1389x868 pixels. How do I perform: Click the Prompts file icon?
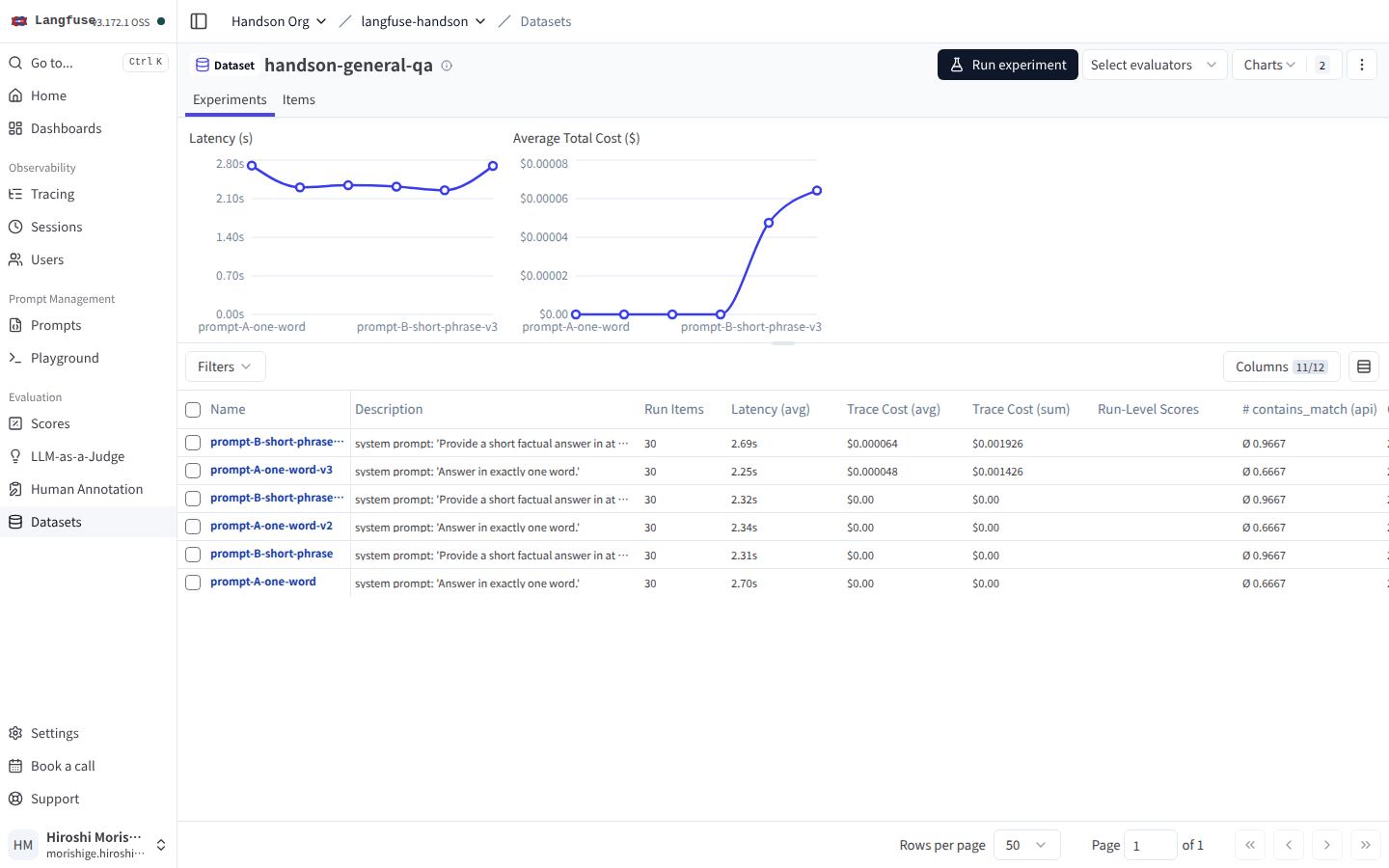point(15,325)
